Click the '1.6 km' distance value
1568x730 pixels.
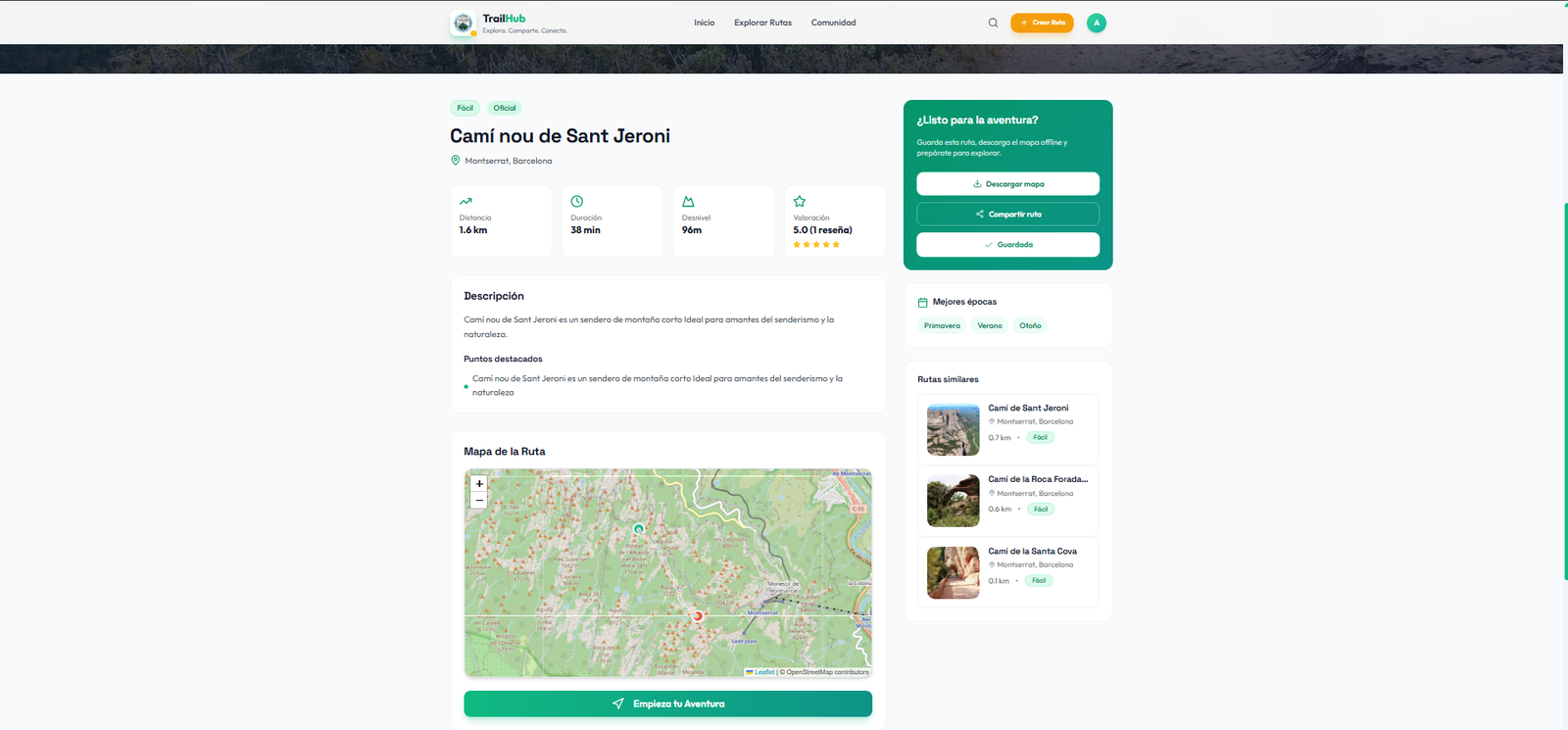click(x=473, y=230)
